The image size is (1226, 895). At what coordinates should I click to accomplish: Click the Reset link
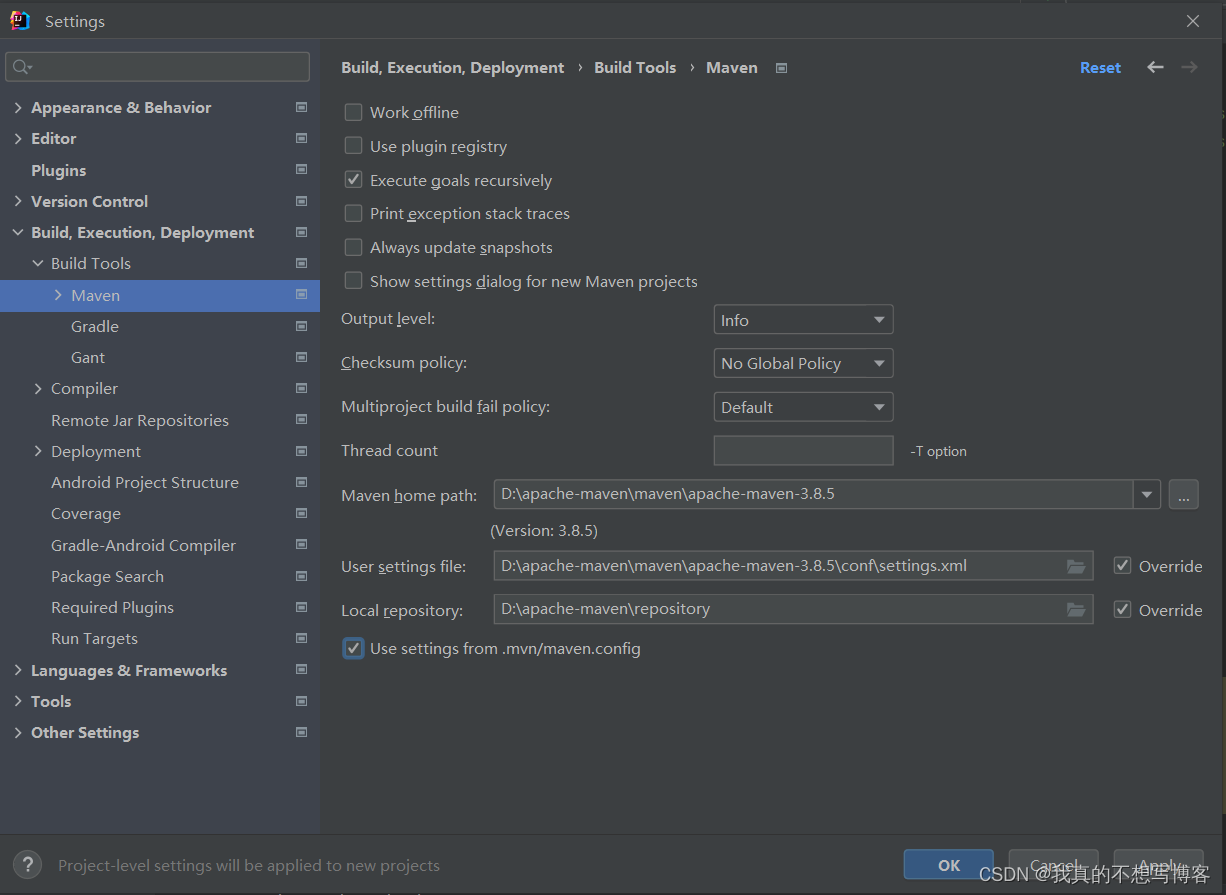1100,67
